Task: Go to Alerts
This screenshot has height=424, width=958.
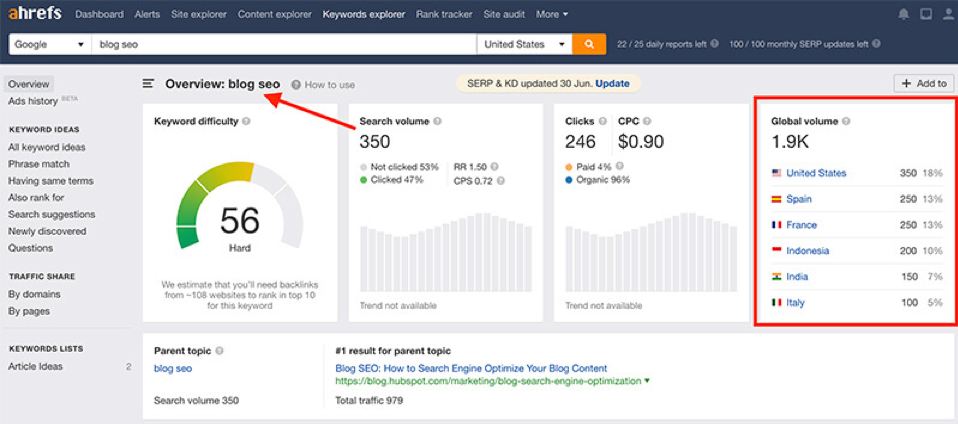Action: click(x=147, y=14)
